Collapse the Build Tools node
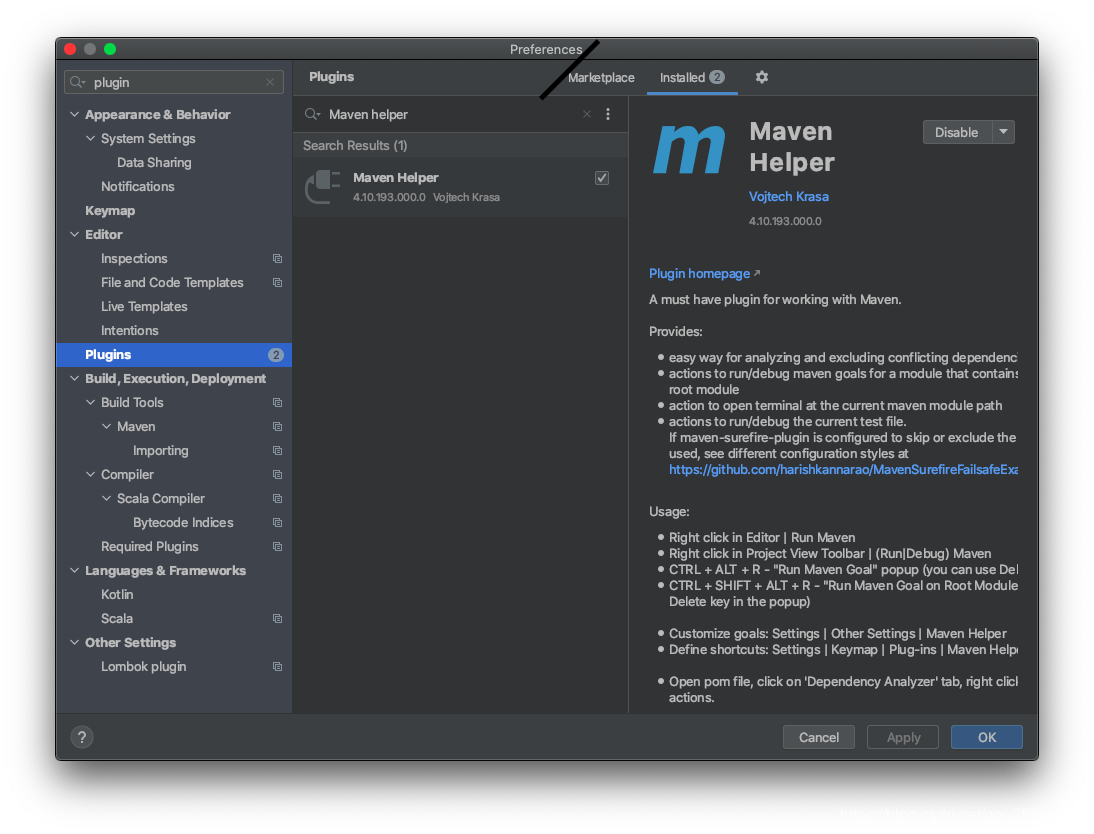Image resolution: width=1094 pixels, height=834 pixels. (x=90, y=402)
